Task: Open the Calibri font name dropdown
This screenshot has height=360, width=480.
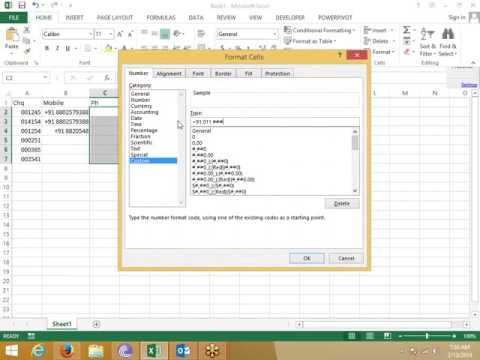Action: point(90,34)
